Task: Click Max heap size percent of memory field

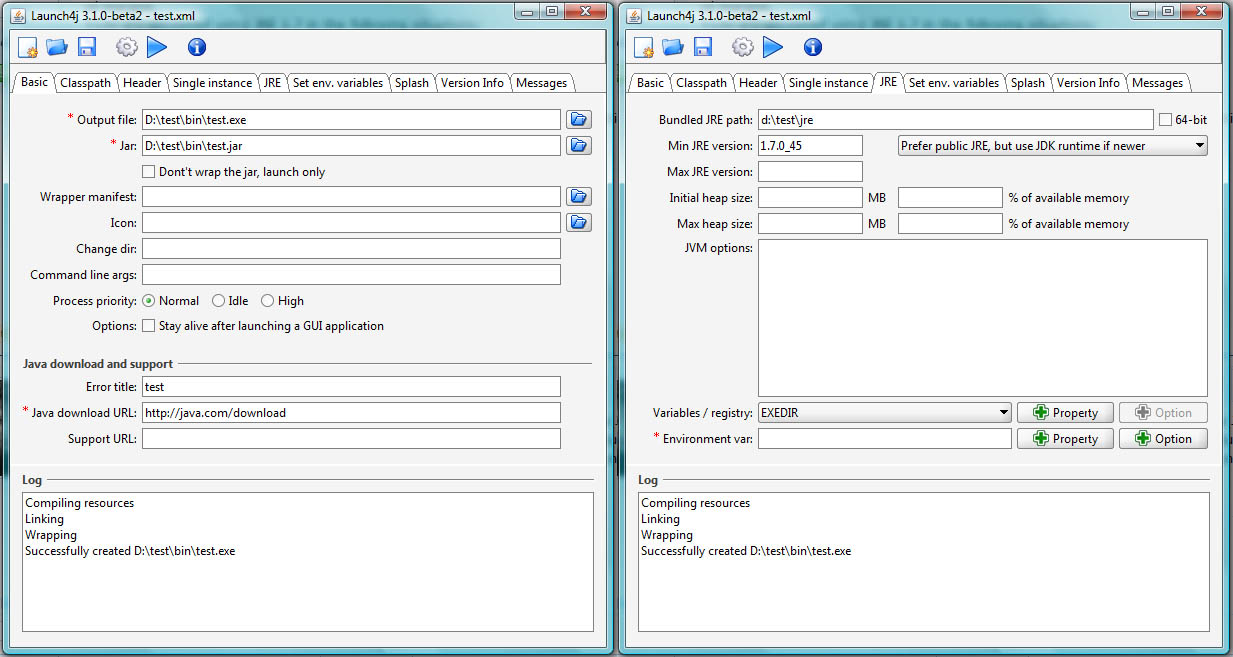Action: pos(950,224)
